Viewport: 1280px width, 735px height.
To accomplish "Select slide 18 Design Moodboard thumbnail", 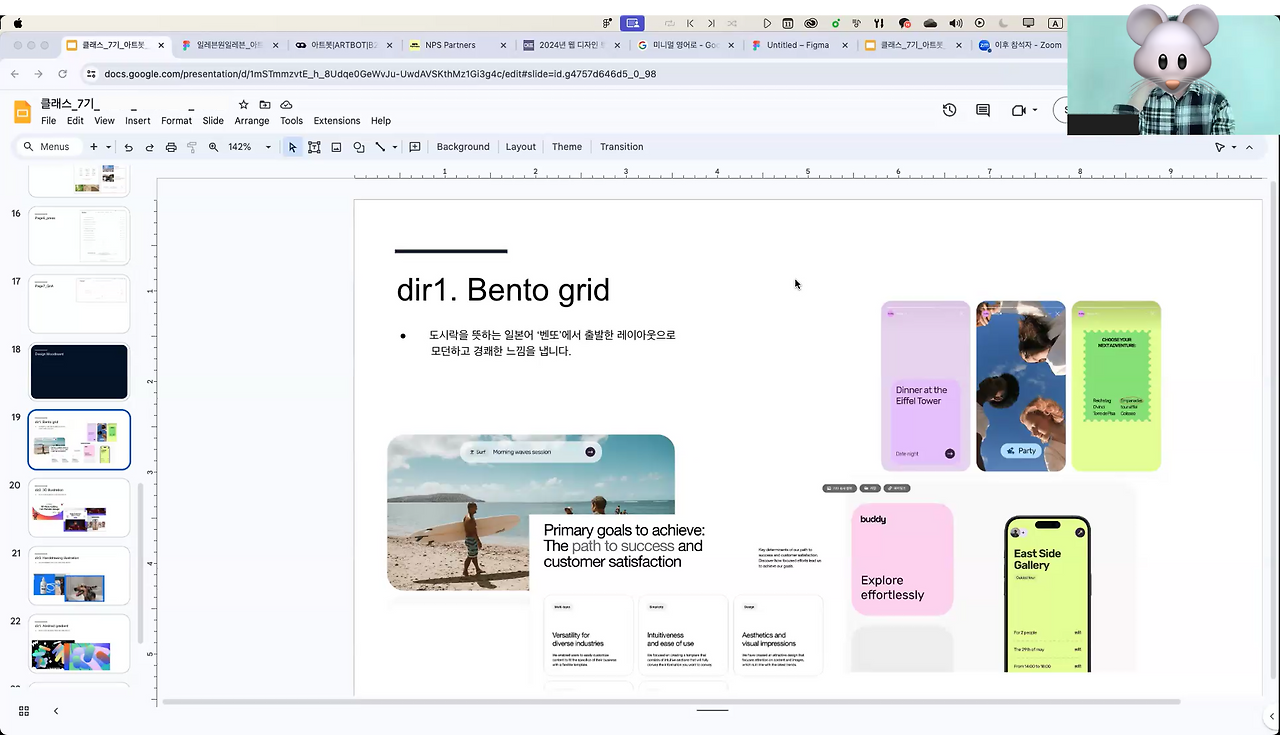I will pos(79,371).
